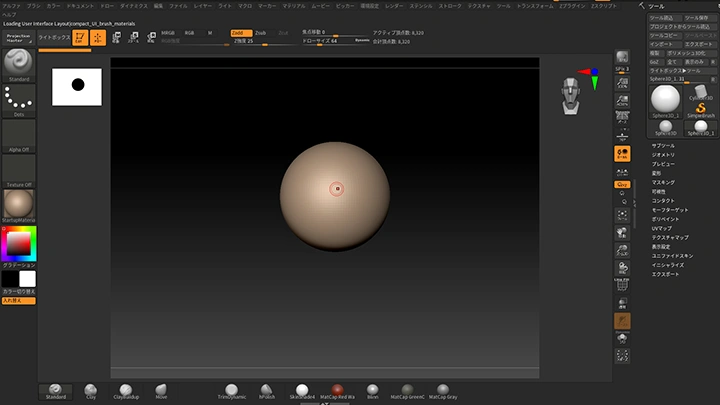Toggle Edit mode button
Viewport: 720px width, 405px height.
click(80, 38)
